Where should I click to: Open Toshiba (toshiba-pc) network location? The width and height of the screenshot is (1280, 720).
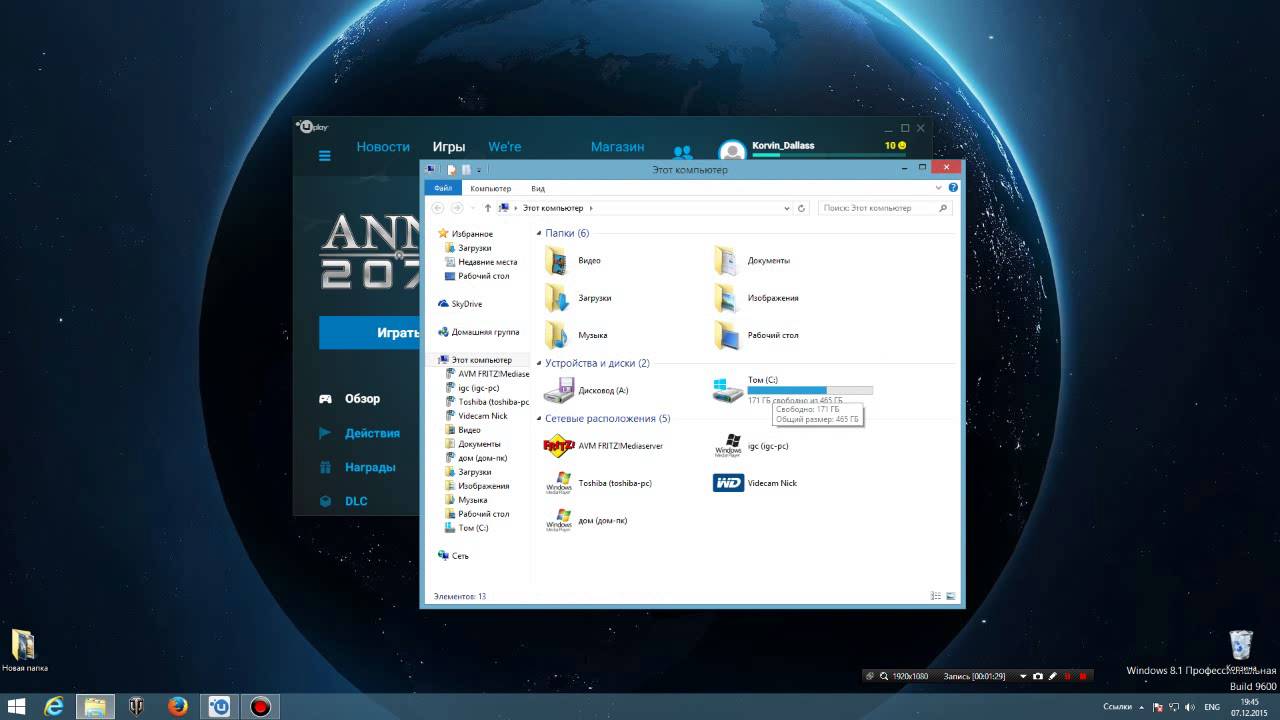click(x=598, y=483)
